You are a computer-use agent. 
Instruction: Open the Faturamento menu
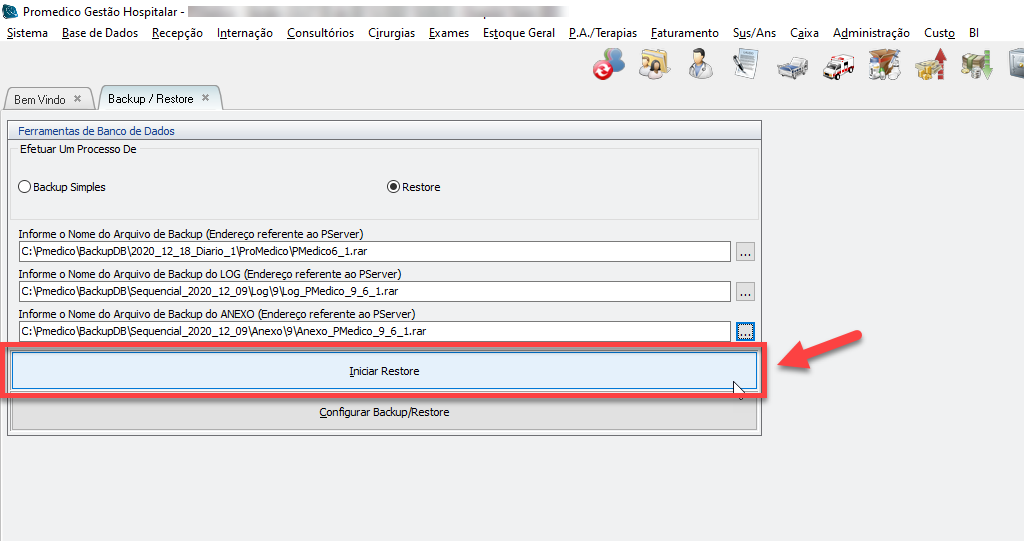click(684, 33)
